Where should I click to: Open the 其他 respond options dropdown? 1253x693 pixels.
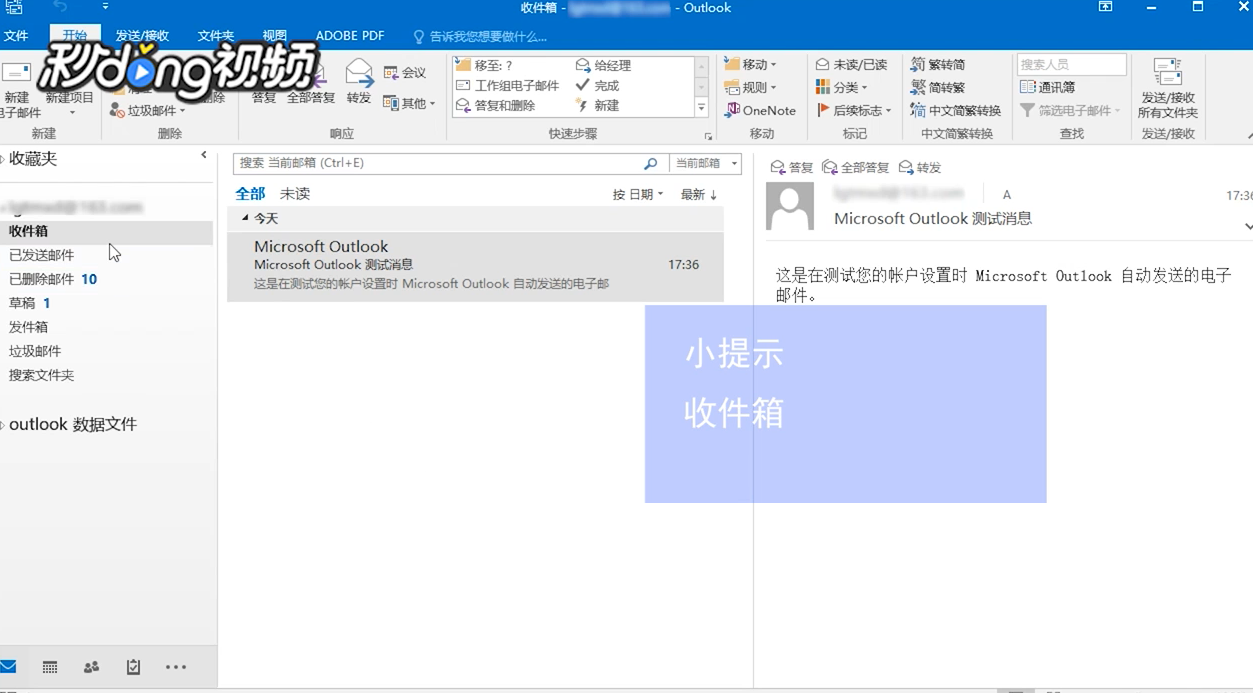point(410,103)
